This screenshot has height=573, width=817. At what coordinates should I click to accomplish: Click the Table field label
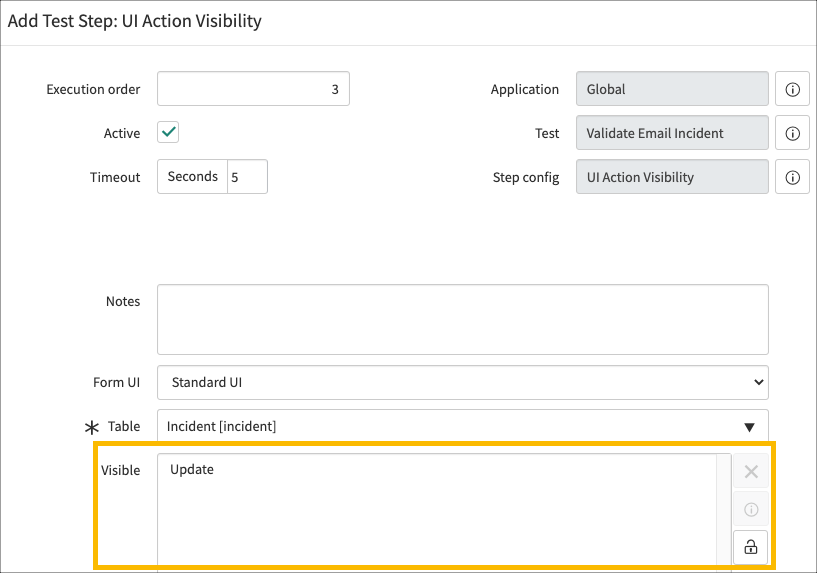124,426
